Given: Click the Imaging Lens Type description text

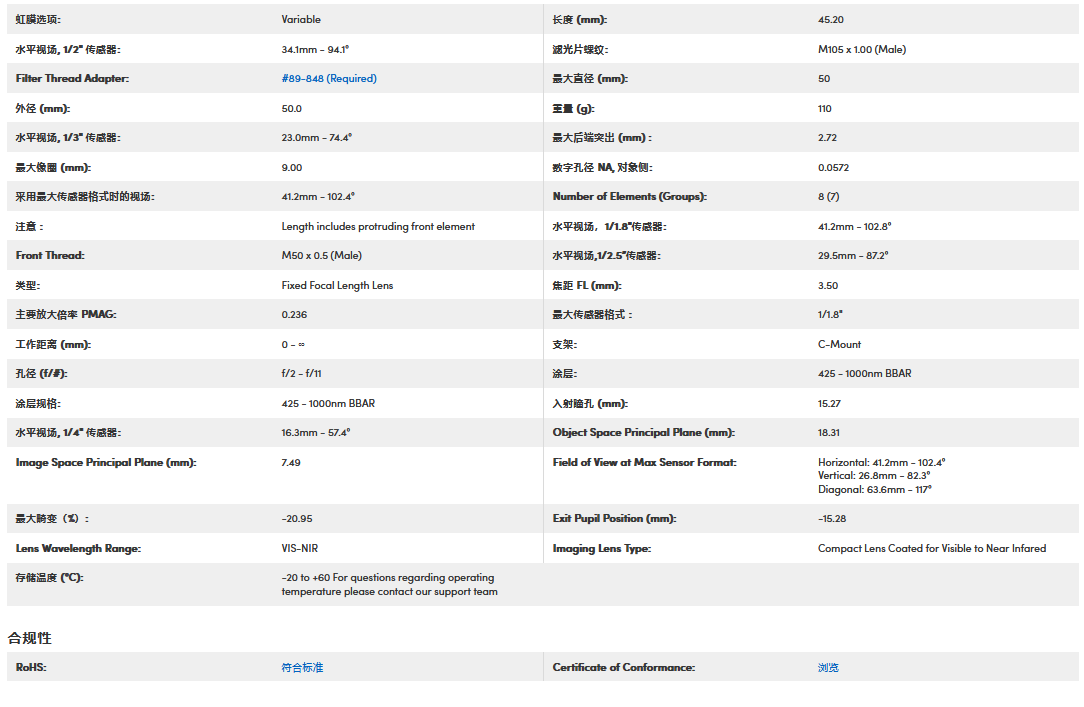Looking at the screenshot, I should pyautogui.click(x=931, y=548).
